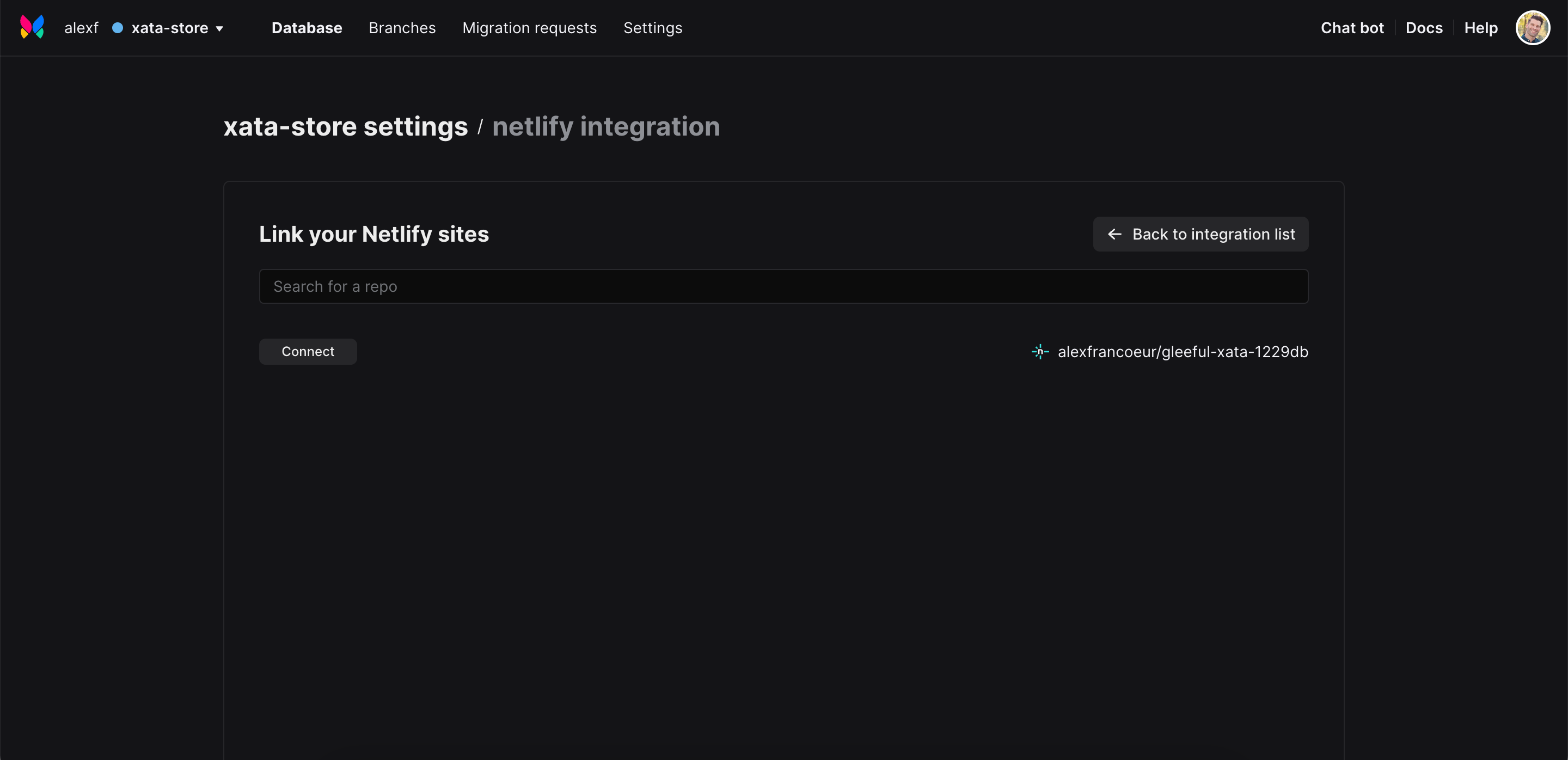Open the Settings tab
The height and width of the screenshot is (760, 1568).
click(653, 28)
